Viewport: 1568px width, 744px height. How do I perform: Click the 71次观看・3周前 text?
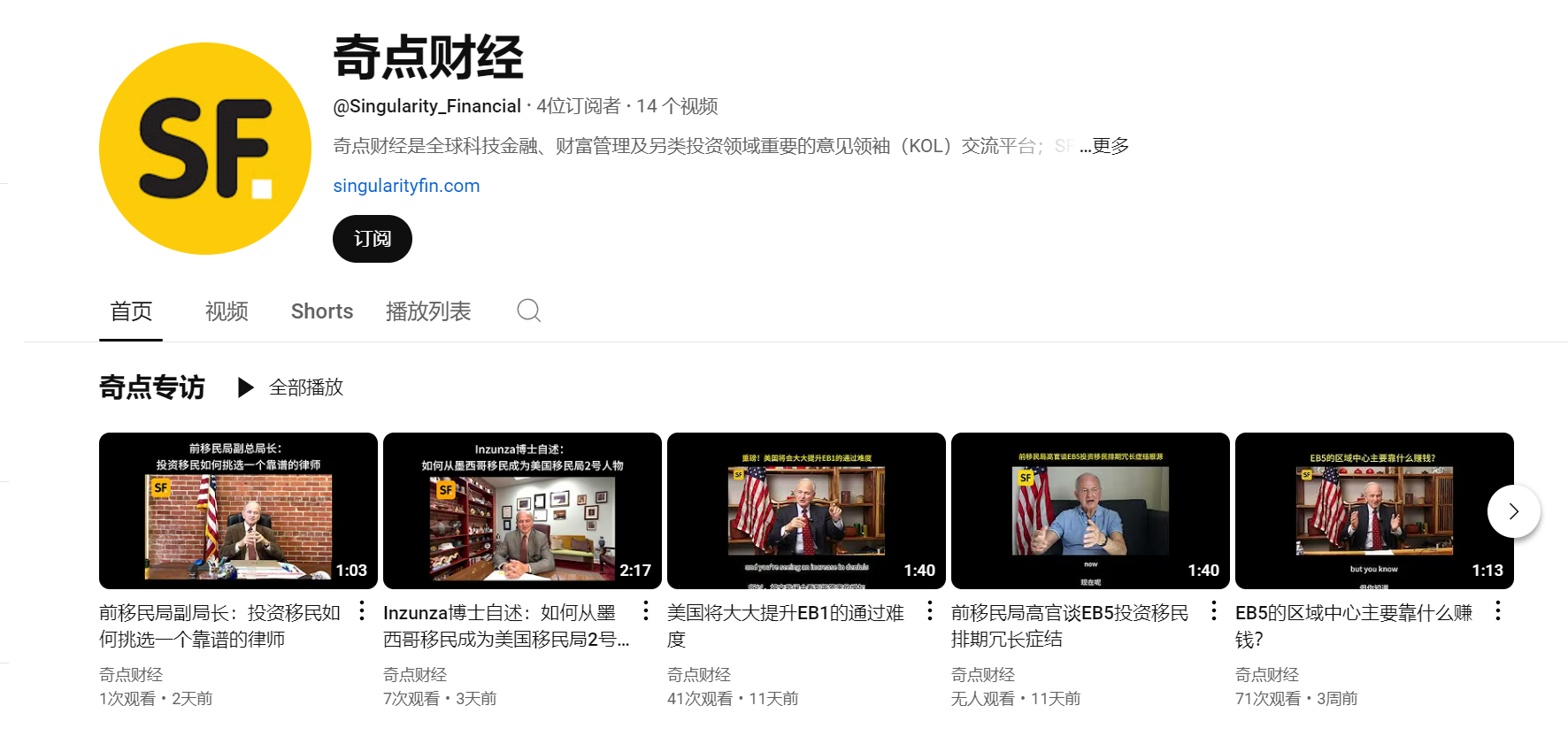(1296, 699)
